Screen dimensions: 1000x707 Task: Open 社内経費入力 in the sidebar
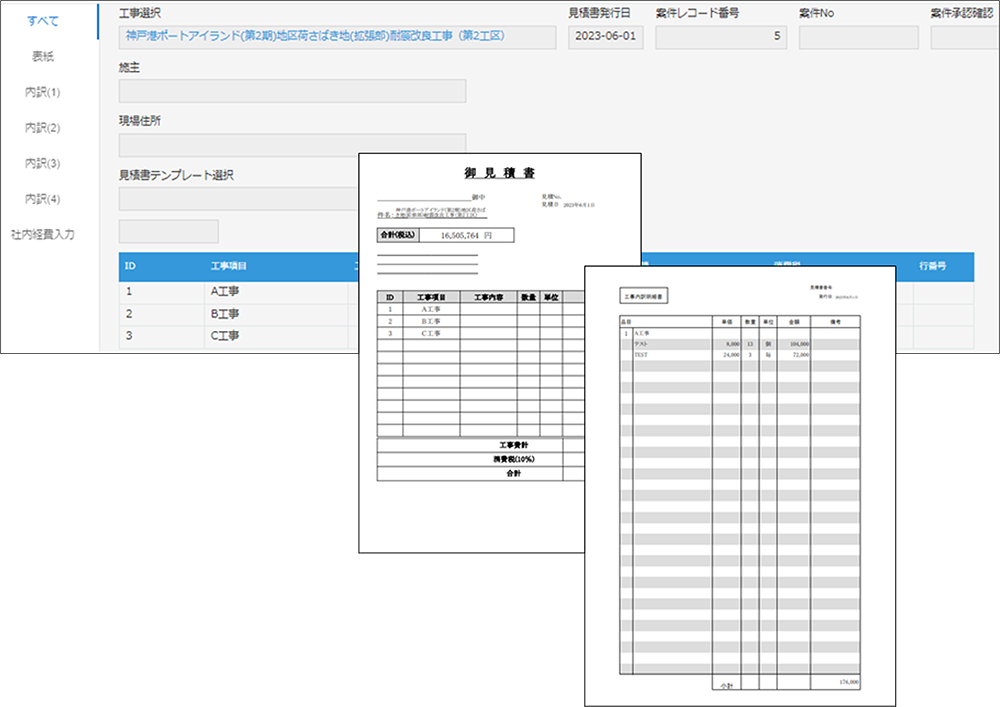[42, 234]
